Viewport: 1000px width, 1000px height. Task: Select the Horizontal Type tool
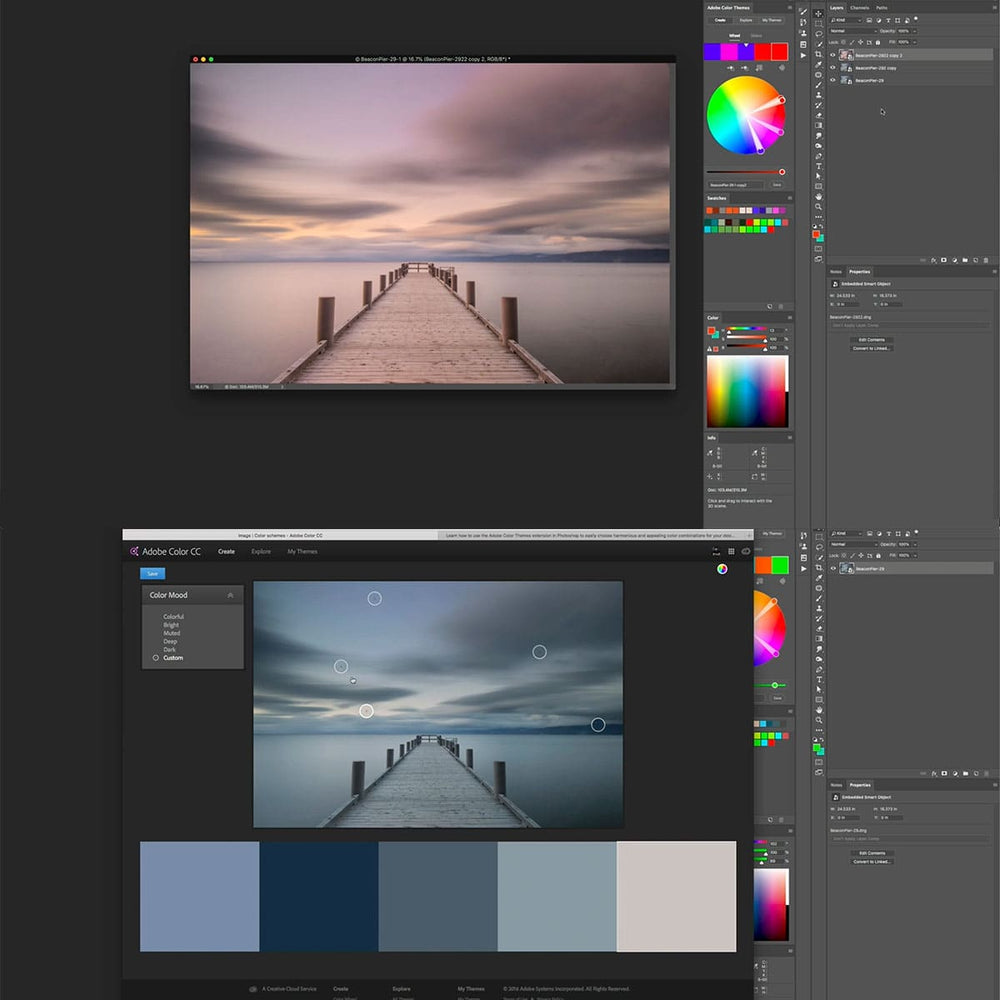pos(818,167)
